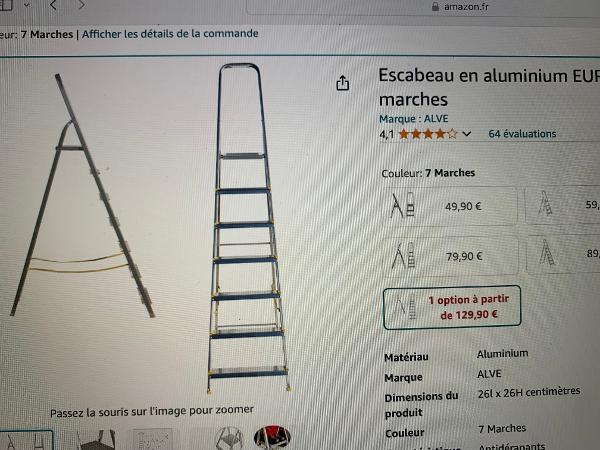Viewport: 600px width, 450px height.
Task: Expand the rating breakdown chevron
Action: (x=466, y=134)
